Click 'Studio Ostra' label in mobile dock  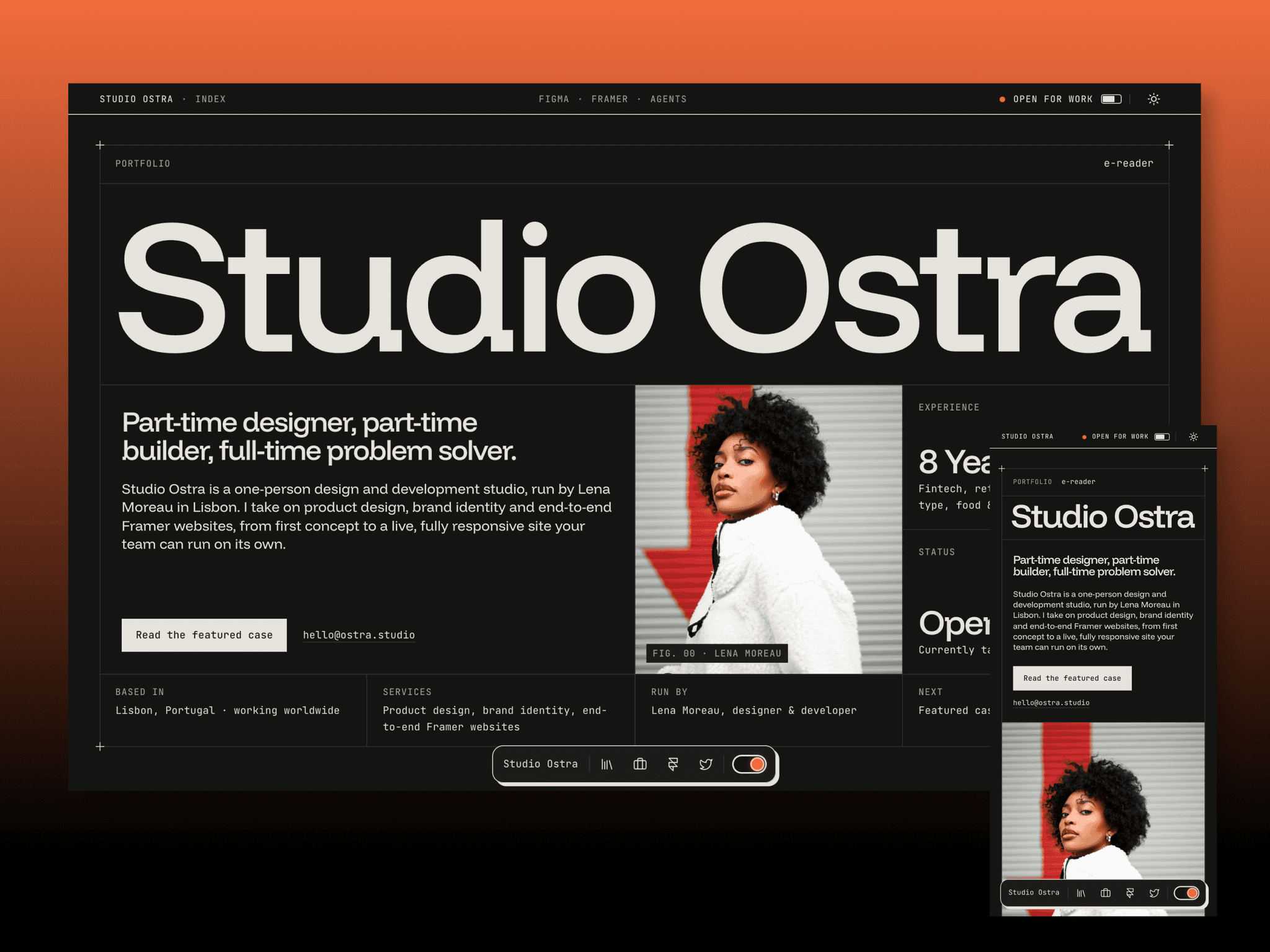click(1034, 892)
